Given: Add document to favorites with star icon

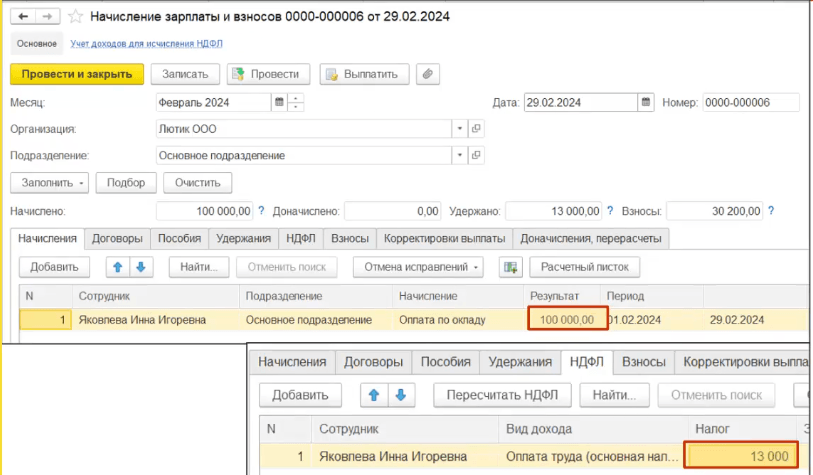Looking at the screenshot, I should click(x=74, y=17).
